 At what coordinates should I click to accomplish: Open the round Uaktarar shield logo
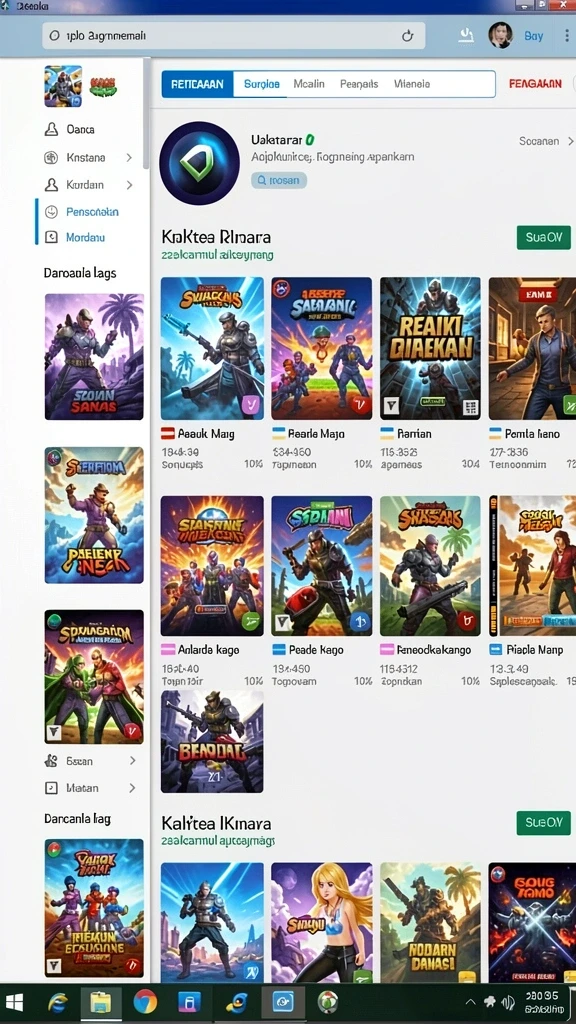(199, 163)
